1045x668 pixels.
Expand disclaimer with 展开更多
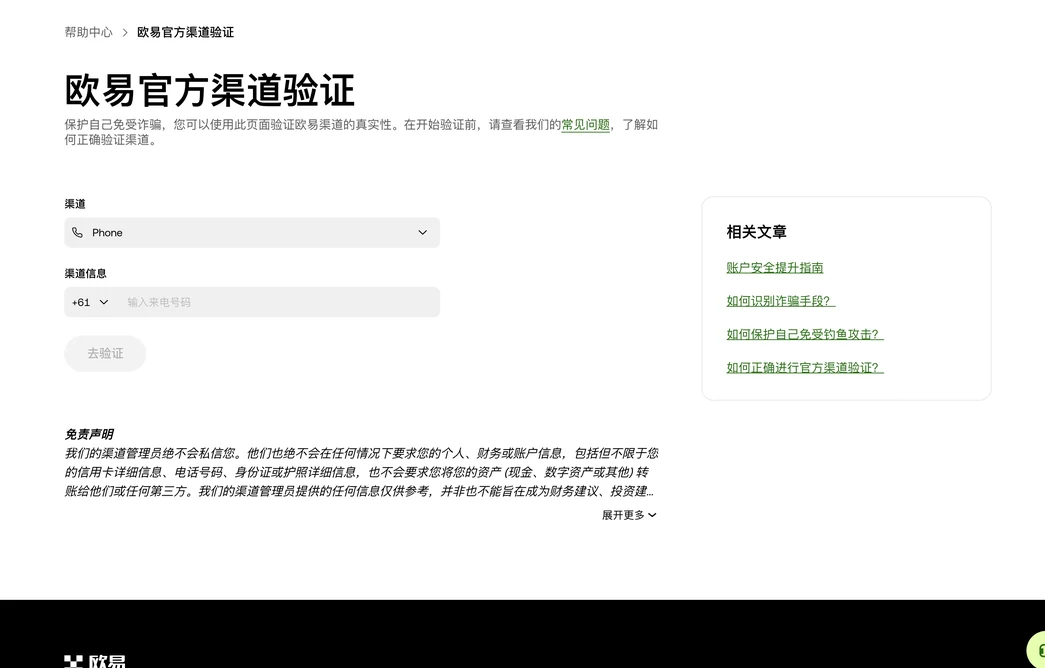click(x=629, y=515)
